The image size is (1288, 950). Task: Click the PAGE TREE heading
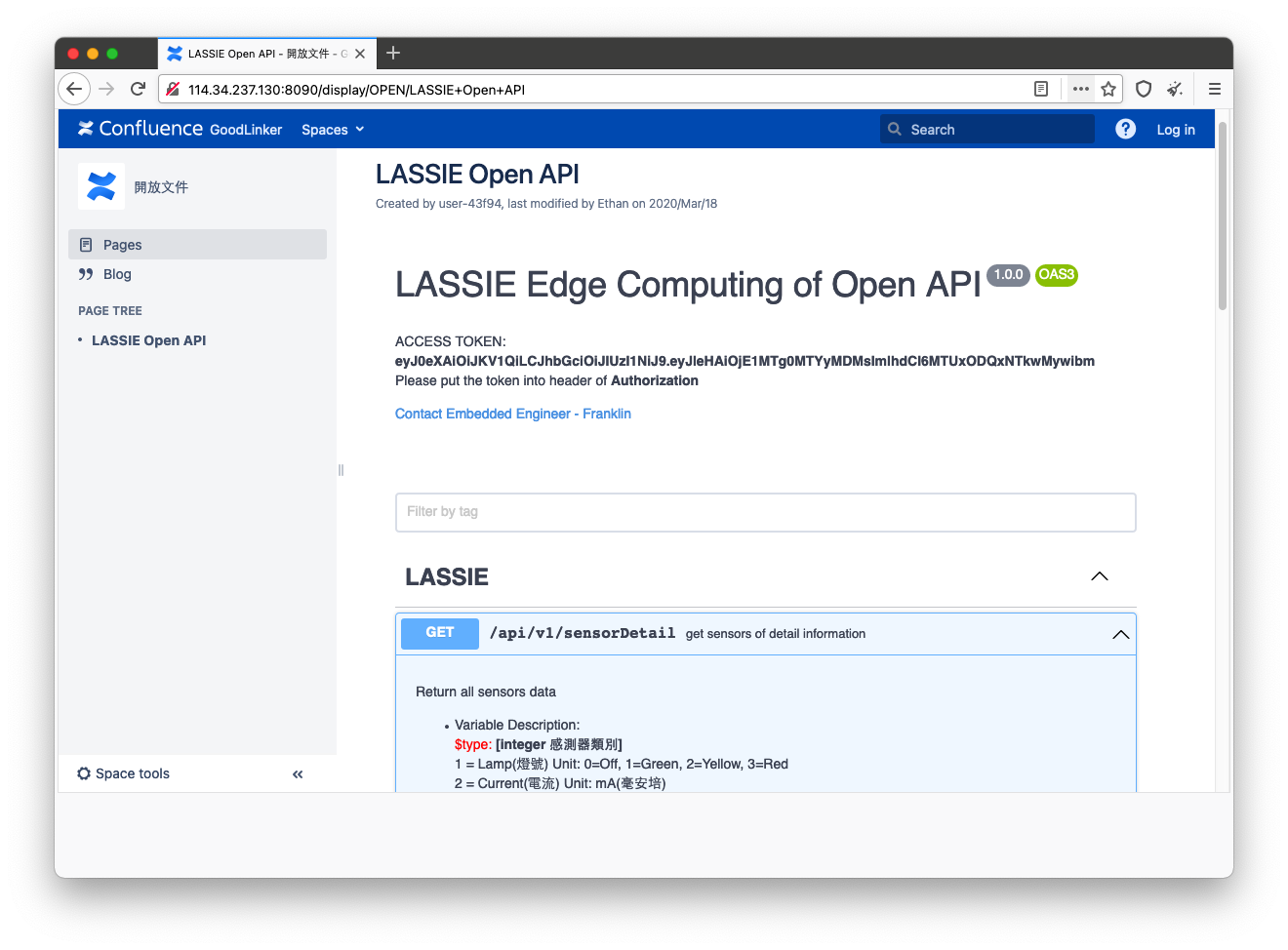pyautogui.click(x=110, y=311)
